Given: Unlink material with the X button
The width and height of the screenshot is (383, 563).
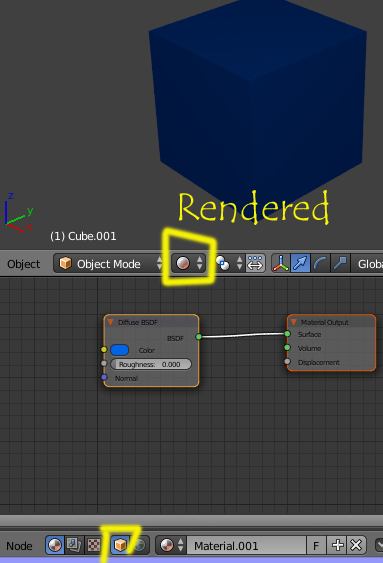Looking at the screenshot, I should (x=356, y=545).
